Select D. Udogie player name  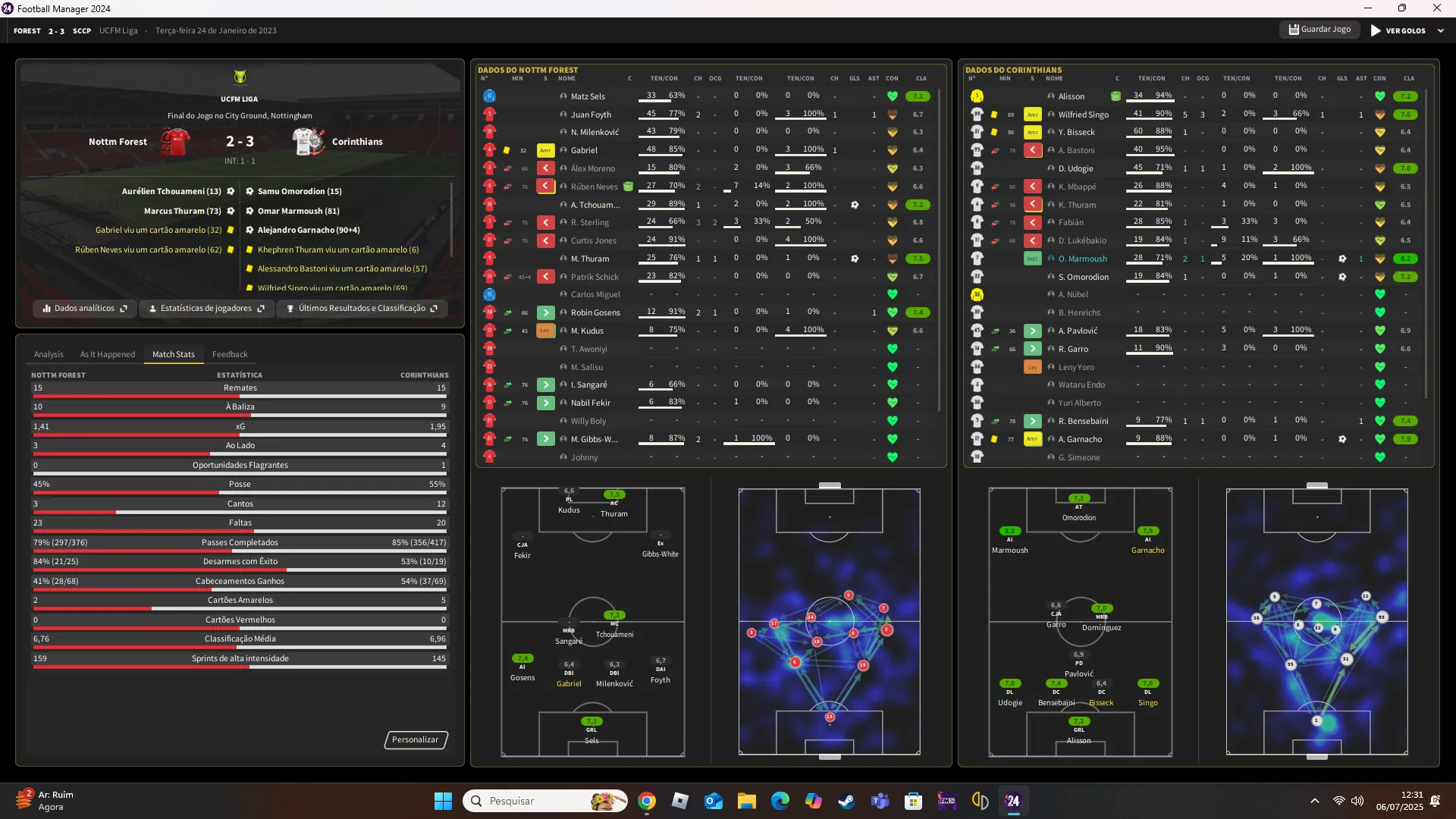pos(1075,168)
